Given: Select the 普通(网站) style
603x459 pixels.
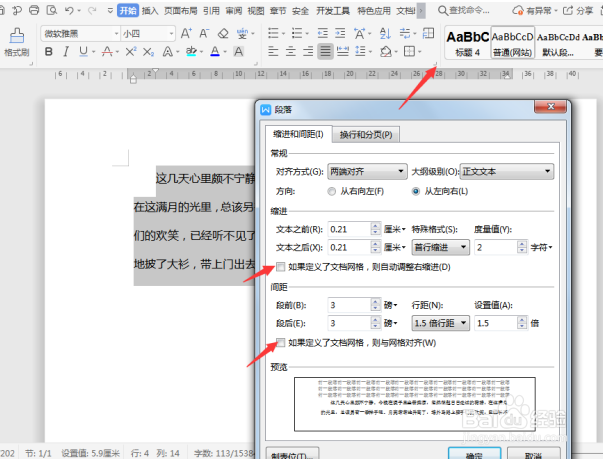Looking at the screenshot, I should [x=513, y=42].
